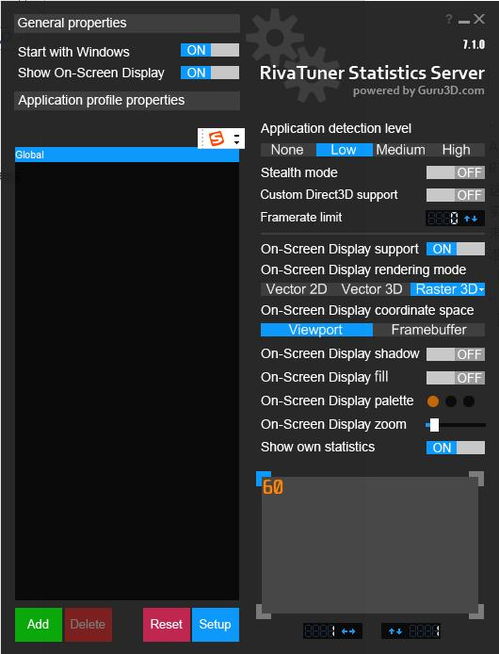Select Vector 2D rendering mode
This screenshot has width=499, height=654.
coord(297,289)
